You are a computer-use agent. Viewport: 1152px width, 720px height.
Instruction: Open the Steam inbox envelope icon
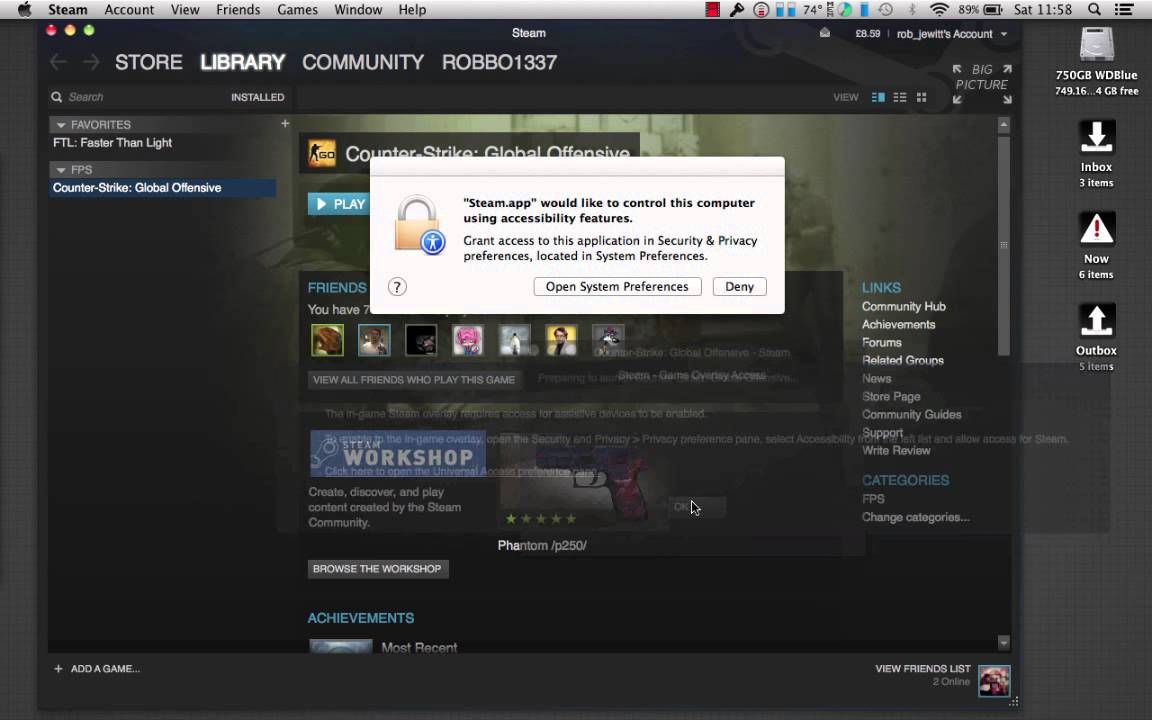[825, 33]
